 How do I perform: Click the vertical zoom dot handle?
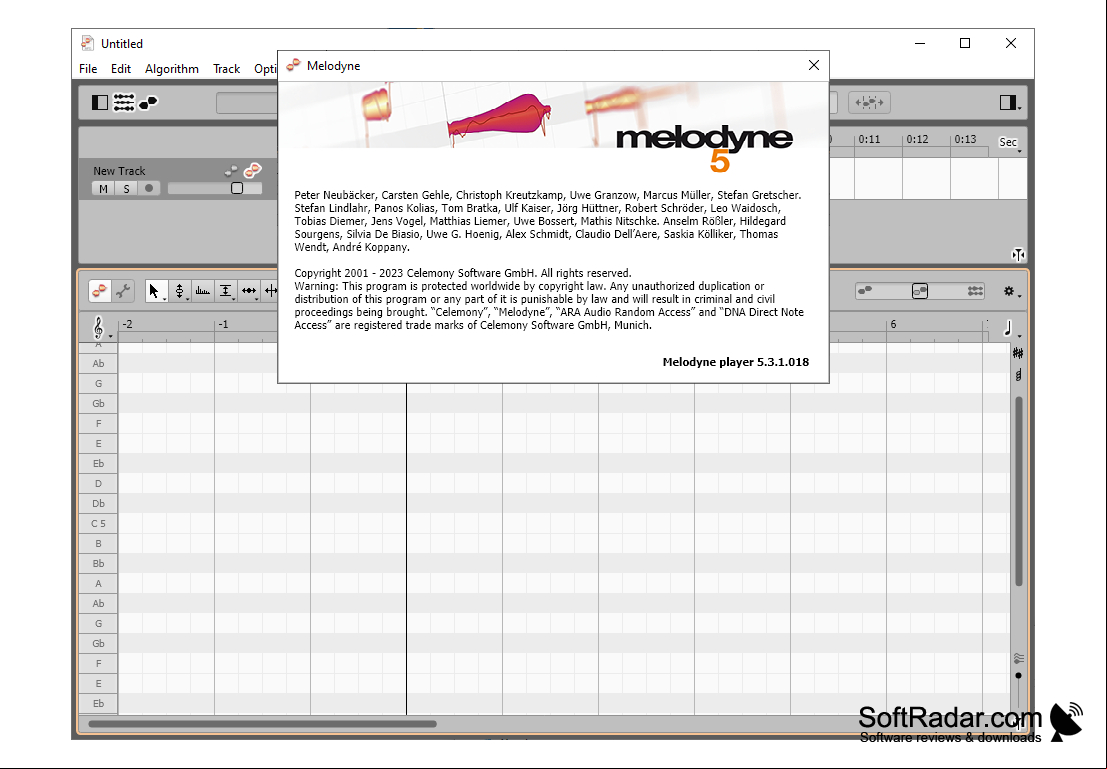point(1018,676)
